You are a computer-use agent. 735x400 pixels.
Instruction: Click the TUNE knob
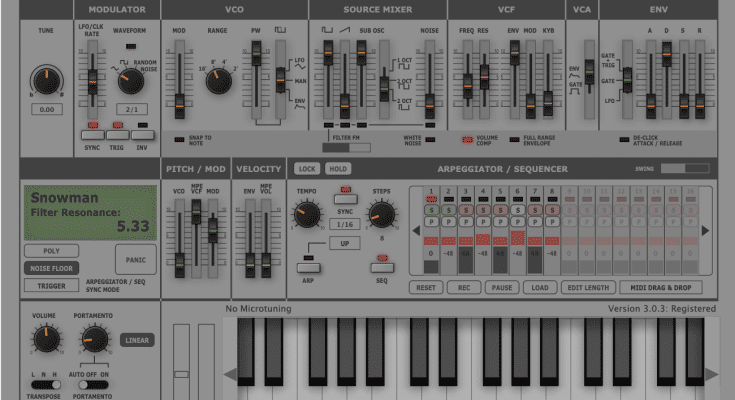[x=46, y=81]
